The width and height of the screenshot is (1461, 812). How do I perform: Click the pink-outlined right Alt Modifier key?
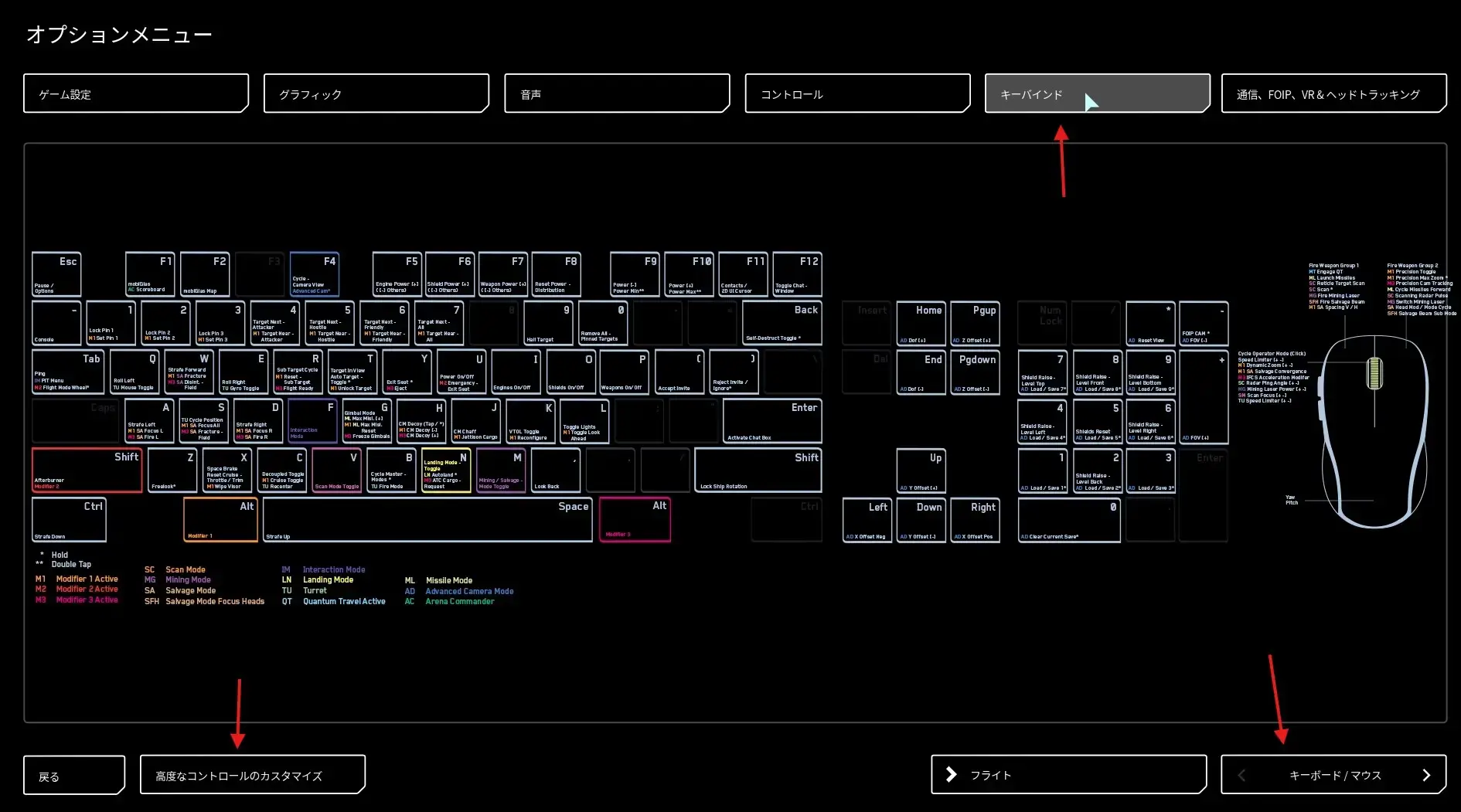click(x=635, y=520)
